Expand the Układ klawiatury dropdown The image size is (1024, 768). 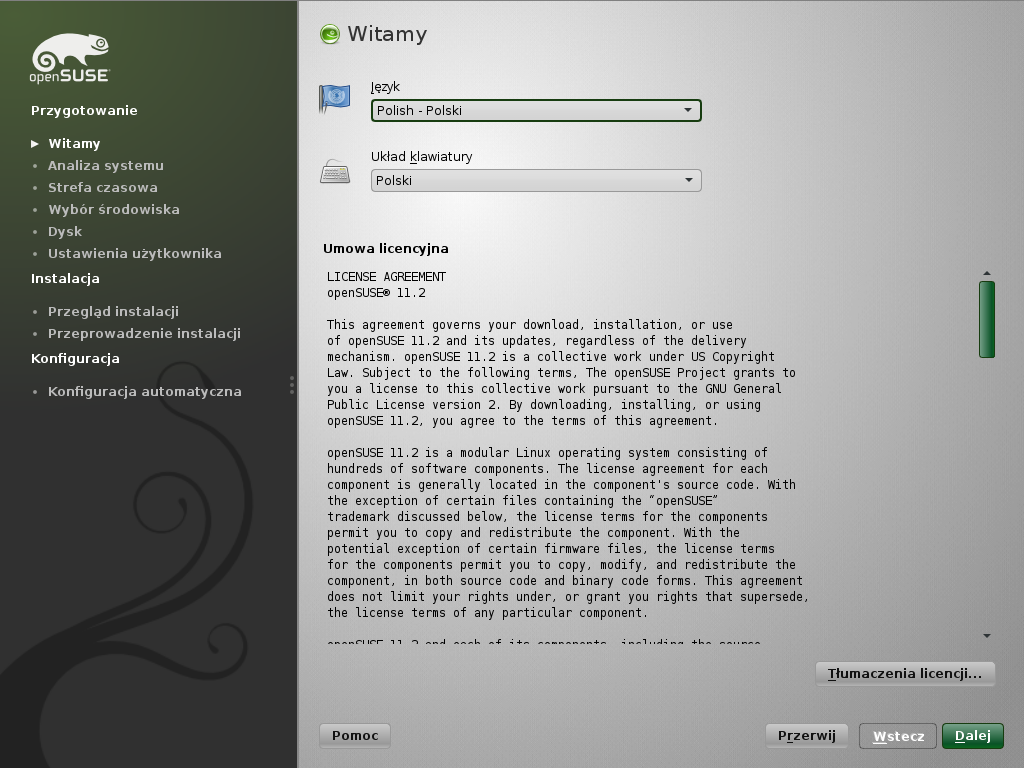coord(536,180)
